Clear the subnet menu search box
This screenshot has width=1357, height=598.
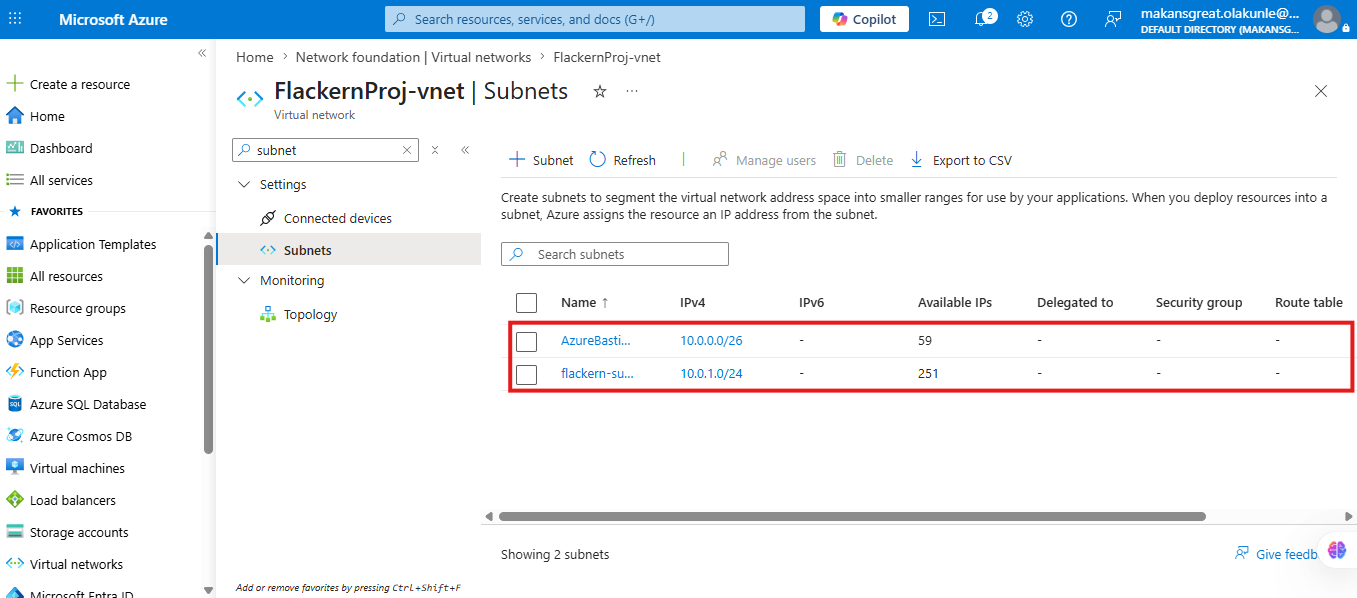(407, 150)
